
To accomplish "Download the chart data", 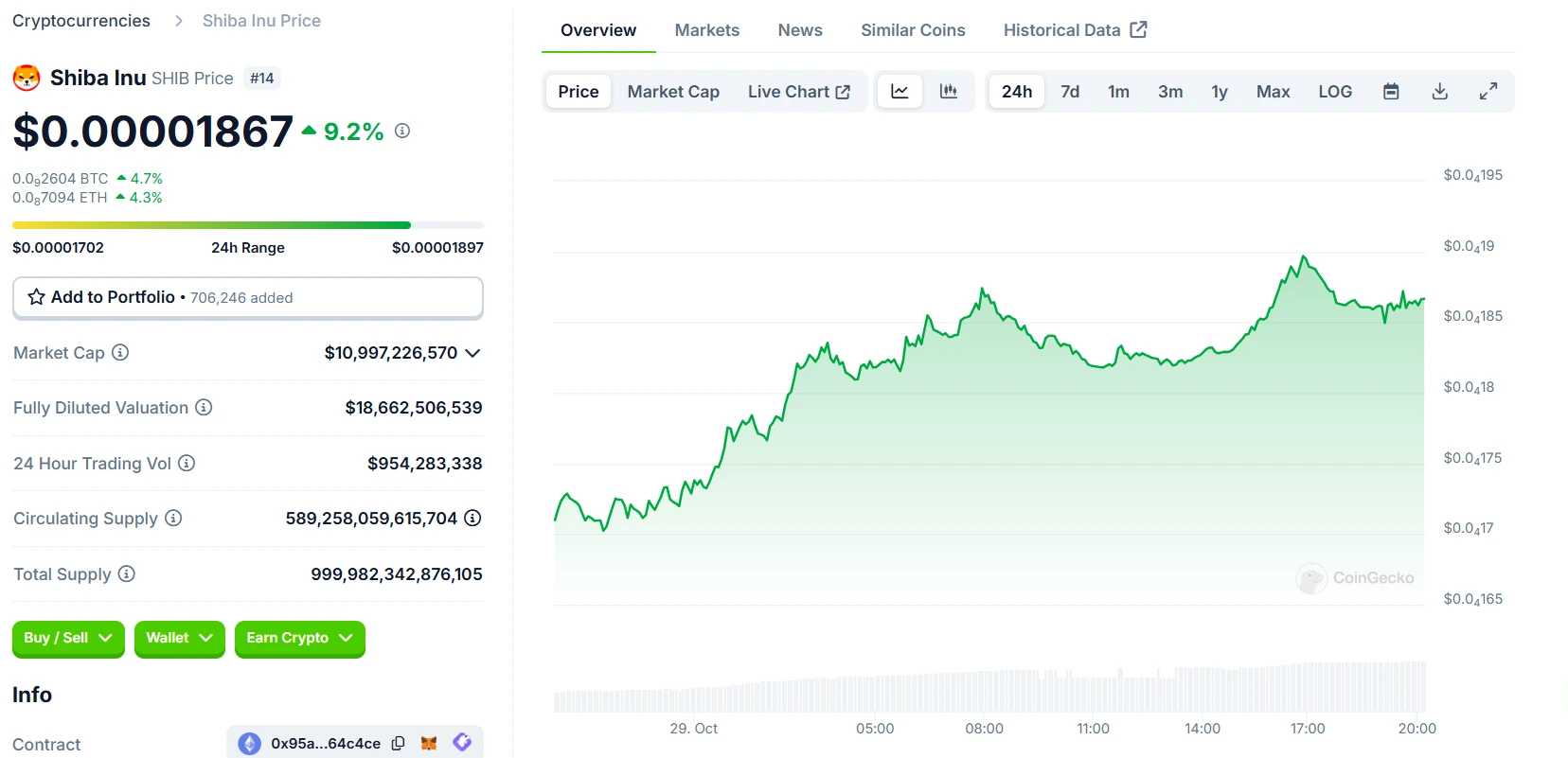I will (1440, 92).
